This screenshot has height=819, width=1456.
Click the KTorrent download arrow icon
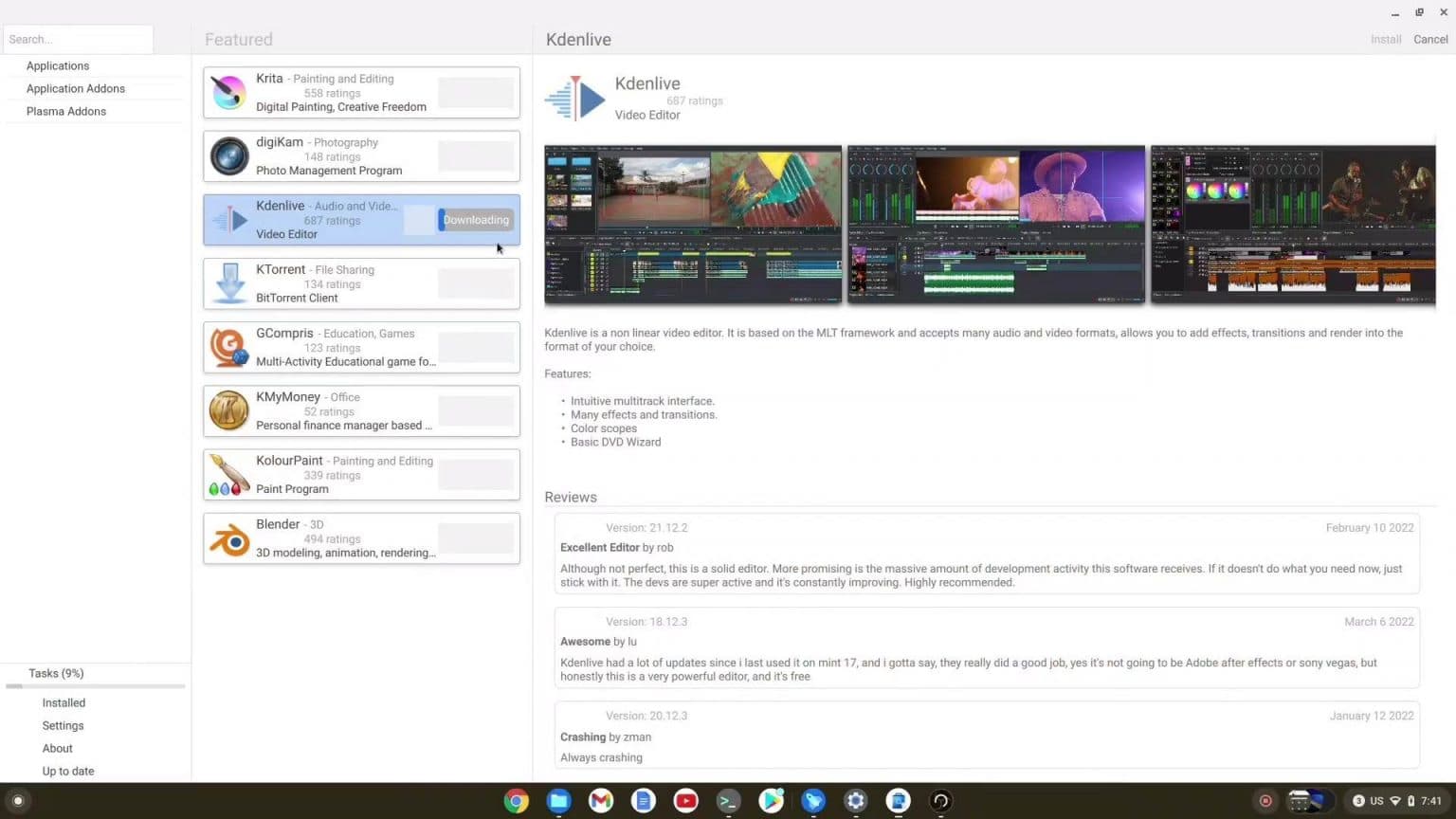click(x=227, y=282)
